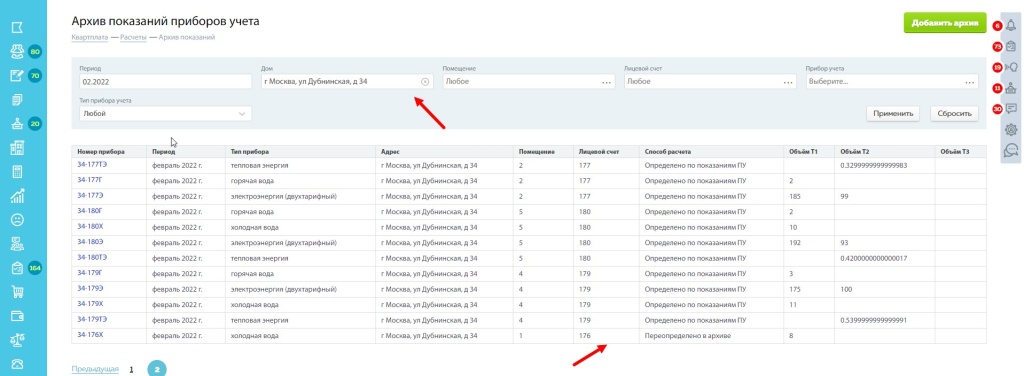Open device 34-180Э link

click(89, 242)
